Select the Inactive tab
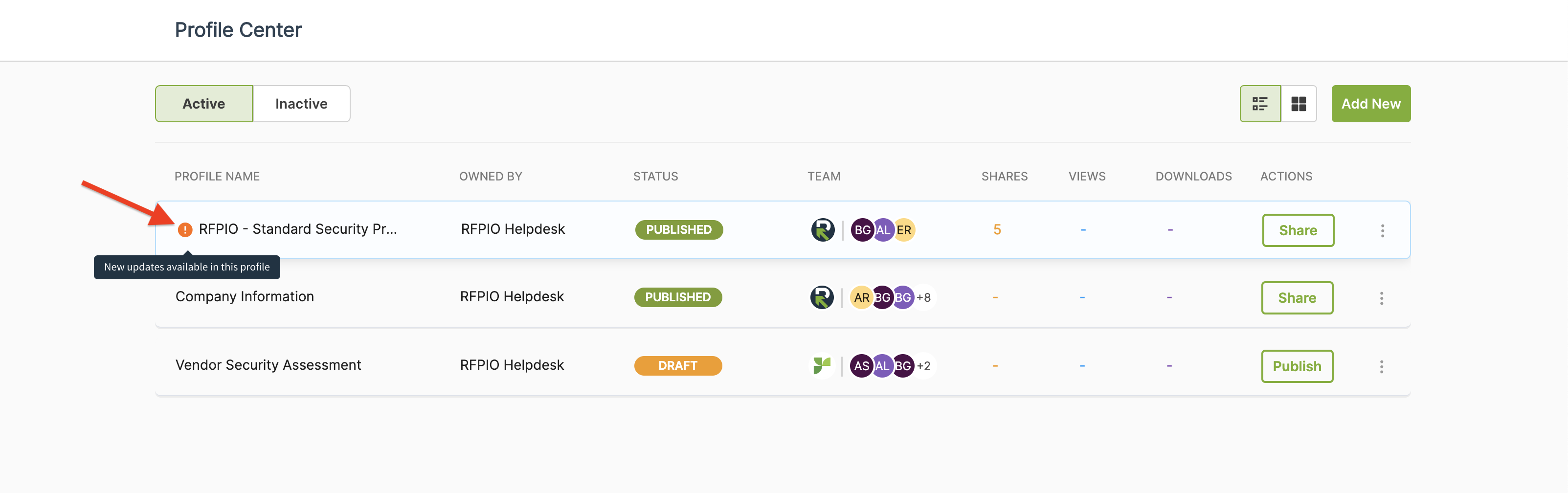Viewport: 1568px width, 493px height. 301,104
